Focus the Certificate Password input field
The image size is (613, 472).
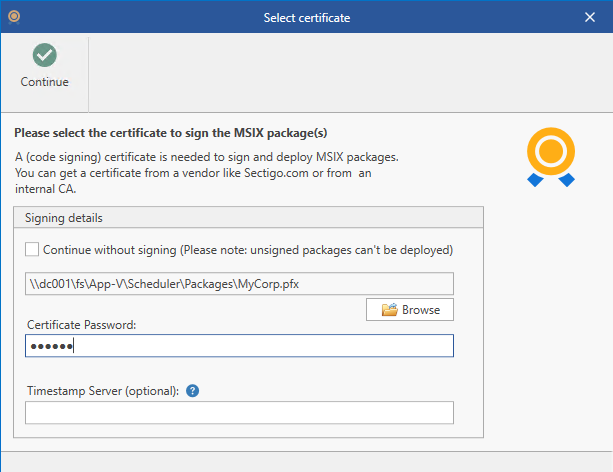[x=239, y=346]
